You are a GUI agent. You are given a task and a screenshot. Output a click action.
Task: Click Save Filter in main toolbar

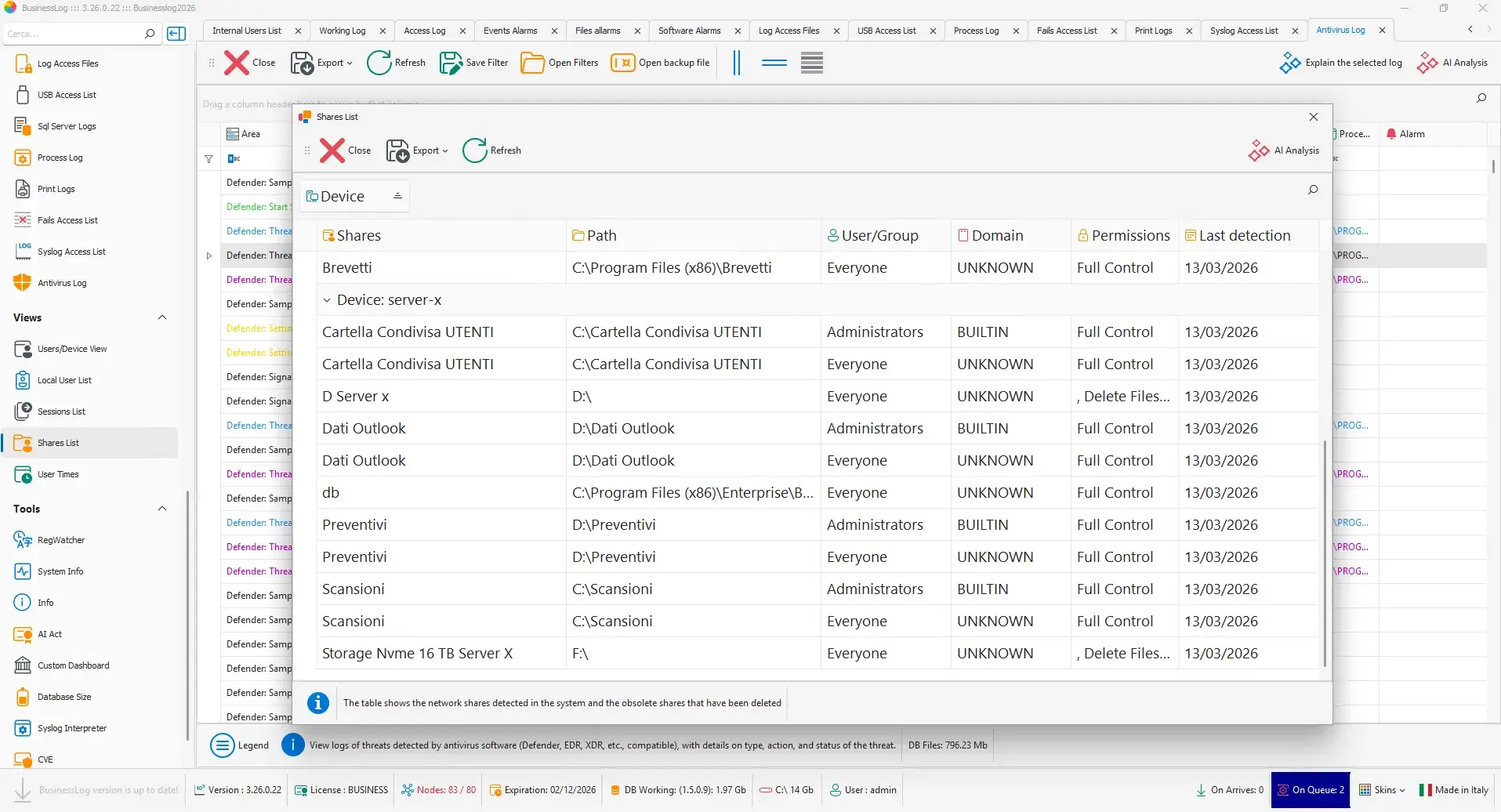(x=474, y=63)
